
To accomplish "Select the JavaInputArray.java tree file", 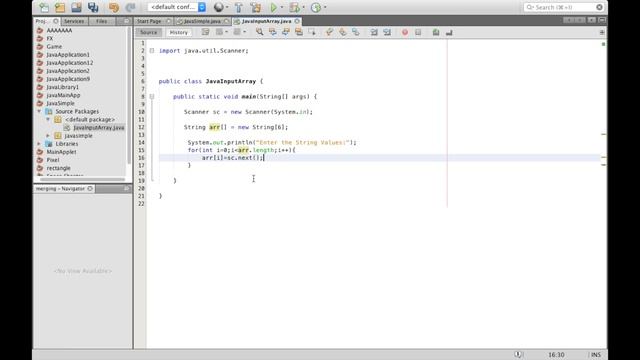I will [99, 127].
